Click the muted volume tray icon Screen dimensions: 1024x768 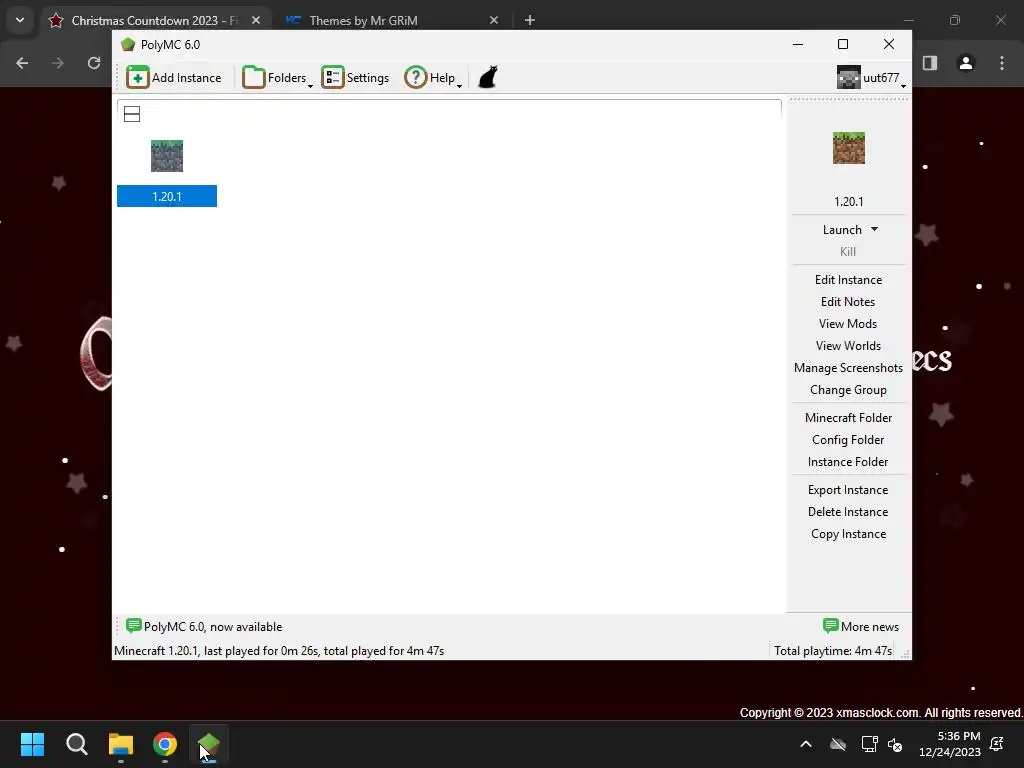tap(895, 744)
